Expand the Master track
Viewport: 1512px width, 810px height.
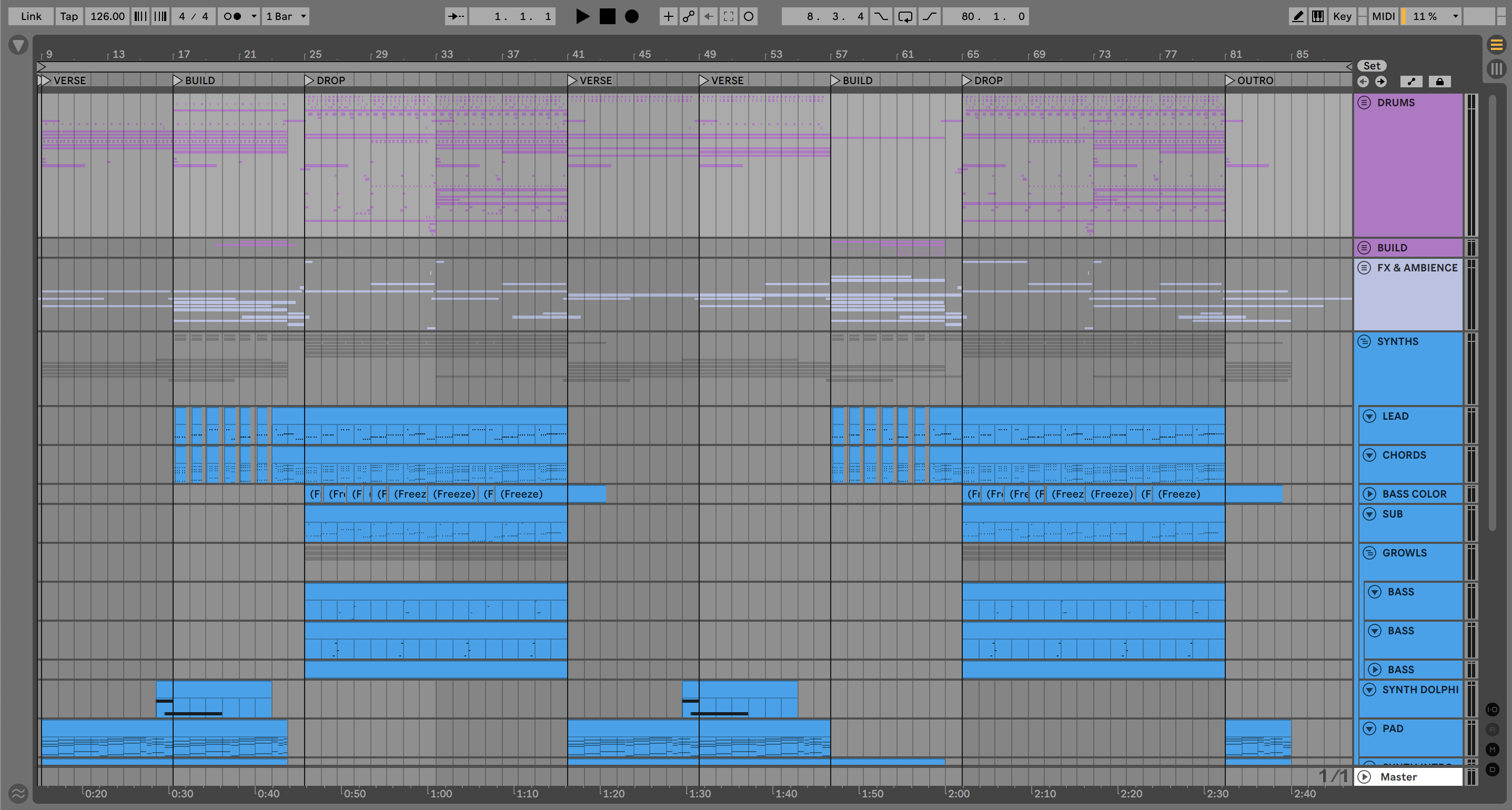[x=1365, y=776]
